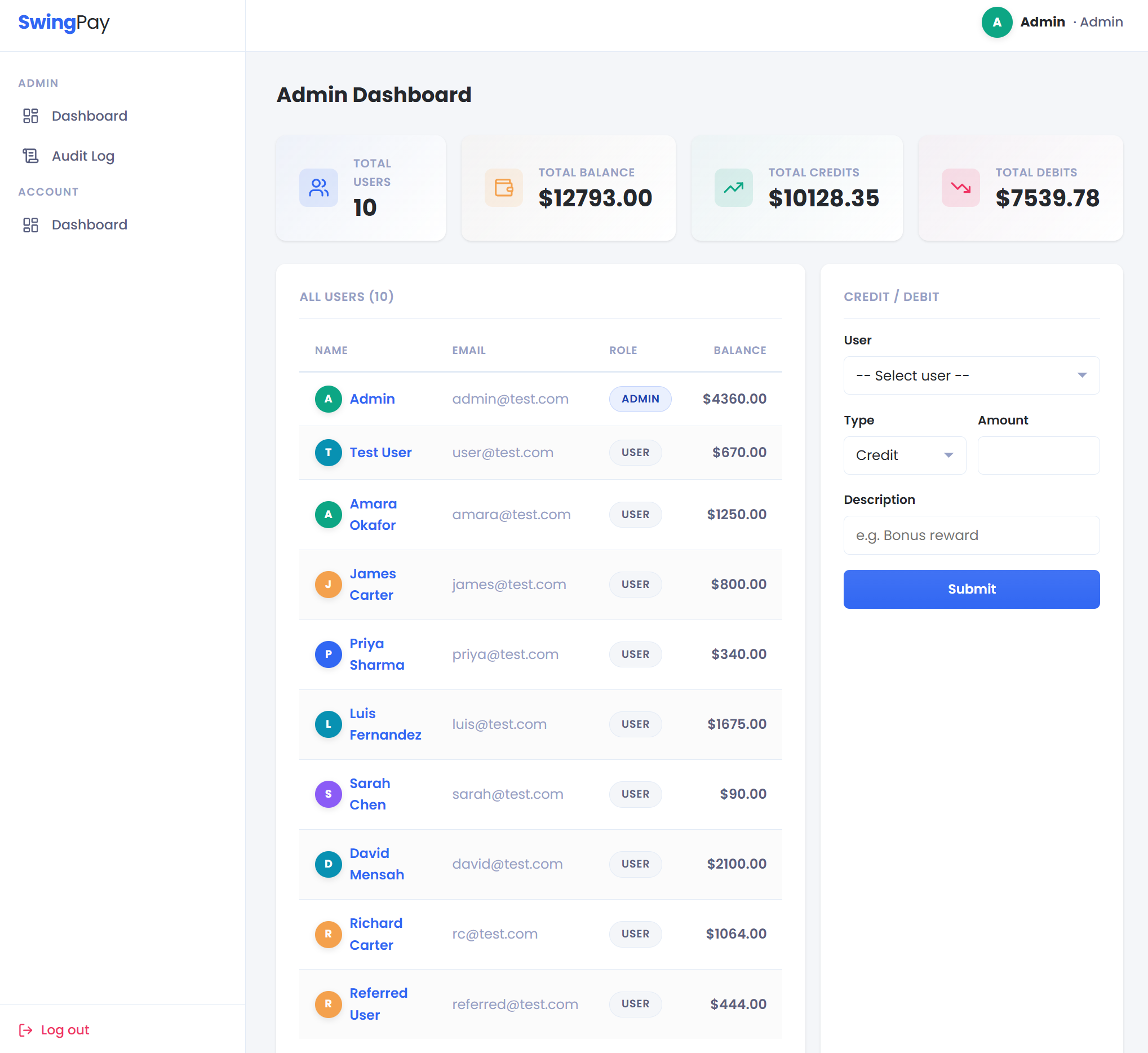Expand the user dropdown chevron arrow
Viewport: 1148px width, 1053px height.
(1081, 375)
